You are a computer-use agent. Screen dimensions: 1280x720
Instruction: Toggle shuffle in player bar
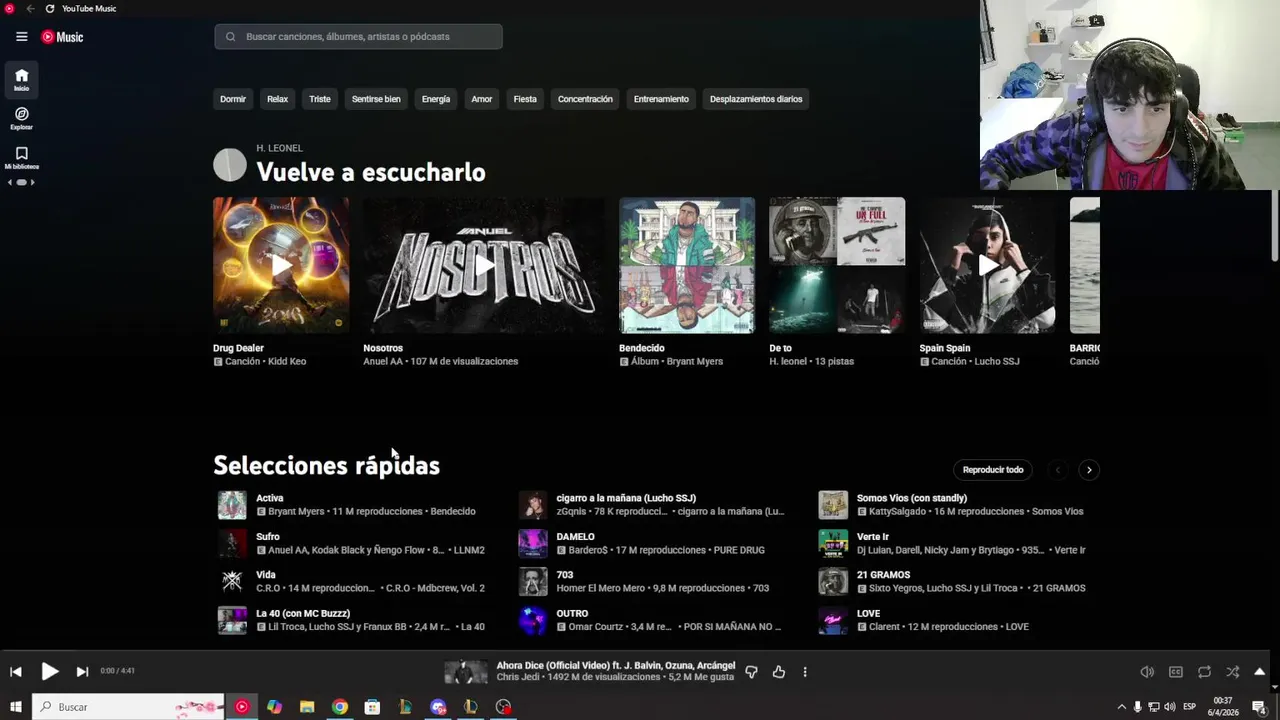(1232, 672)
